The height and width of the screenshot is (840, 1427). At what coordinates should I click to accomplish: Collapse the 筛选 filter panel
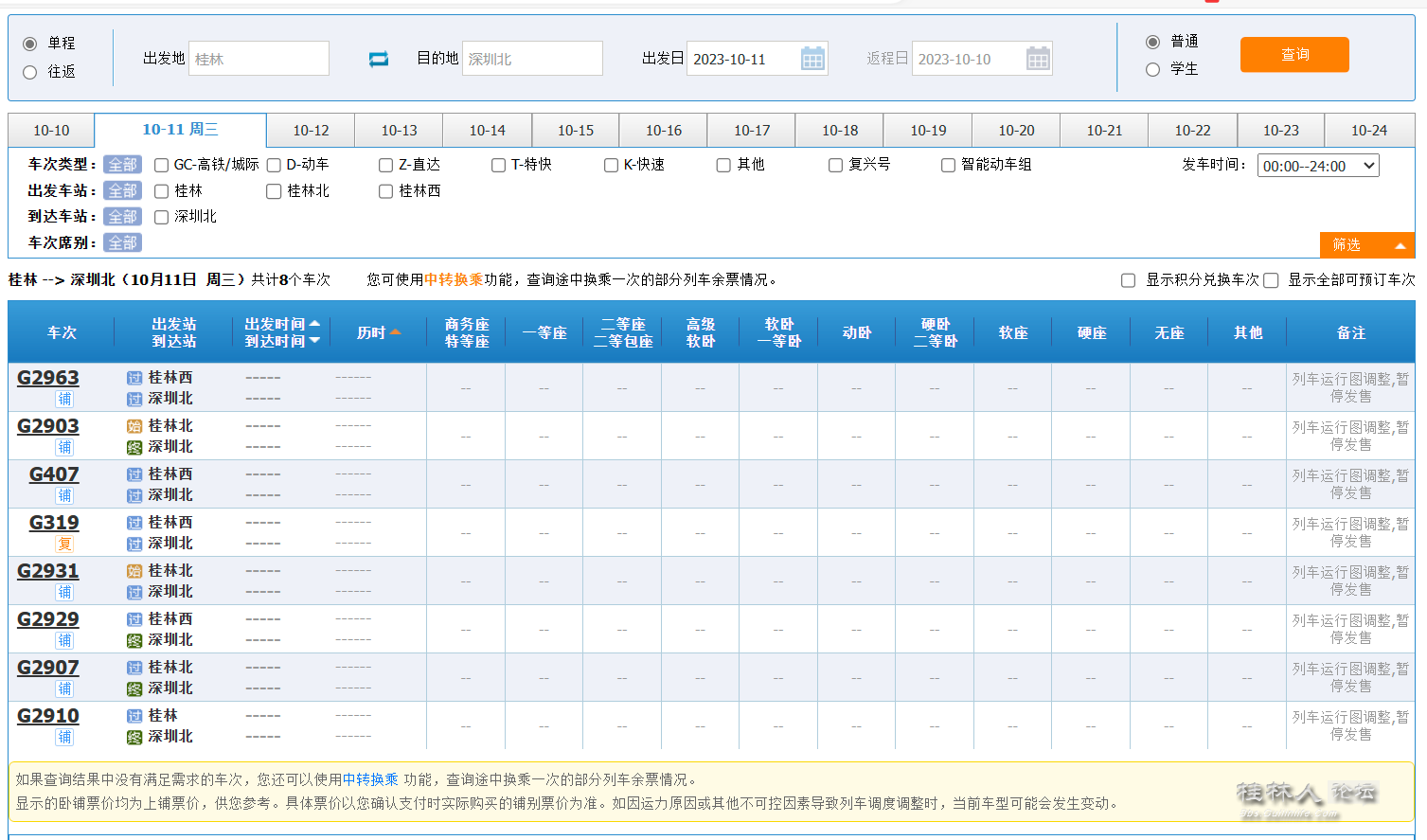click(1367, 245)
